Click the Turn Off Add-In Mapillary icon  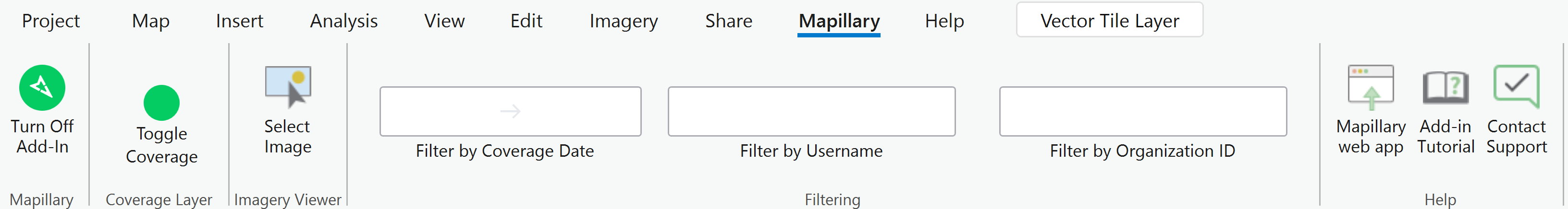tap(42, 88)
